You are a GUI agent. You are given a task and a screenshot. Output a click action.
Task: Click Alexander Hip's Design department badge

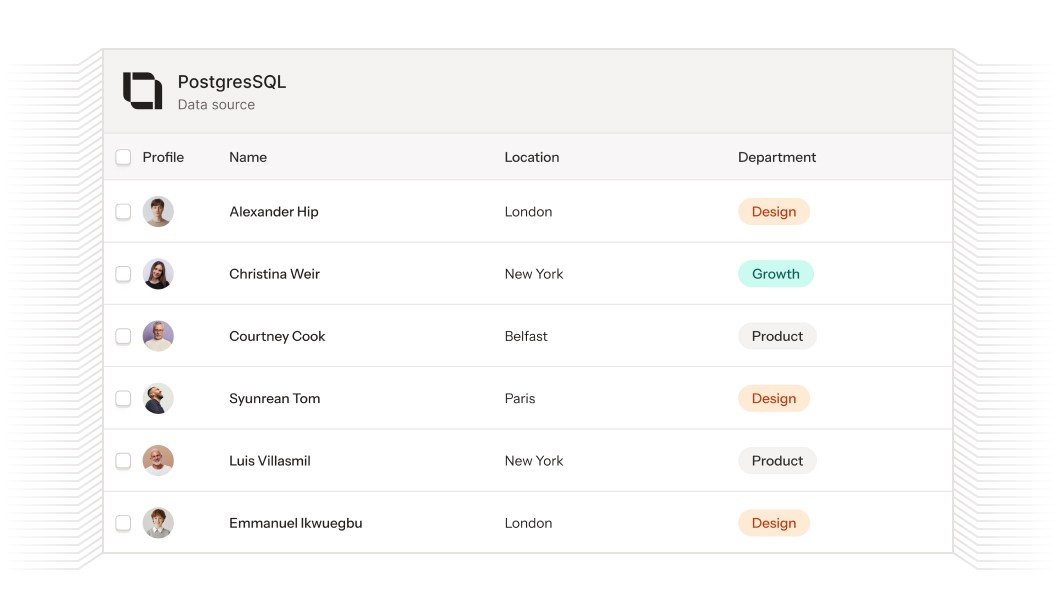[774, 212]
